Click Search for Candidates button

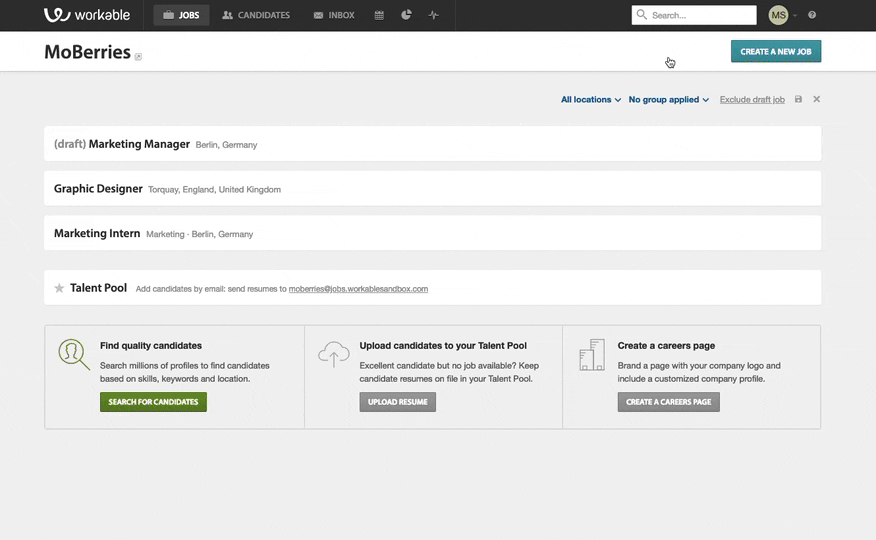click(x=153, y=402)
